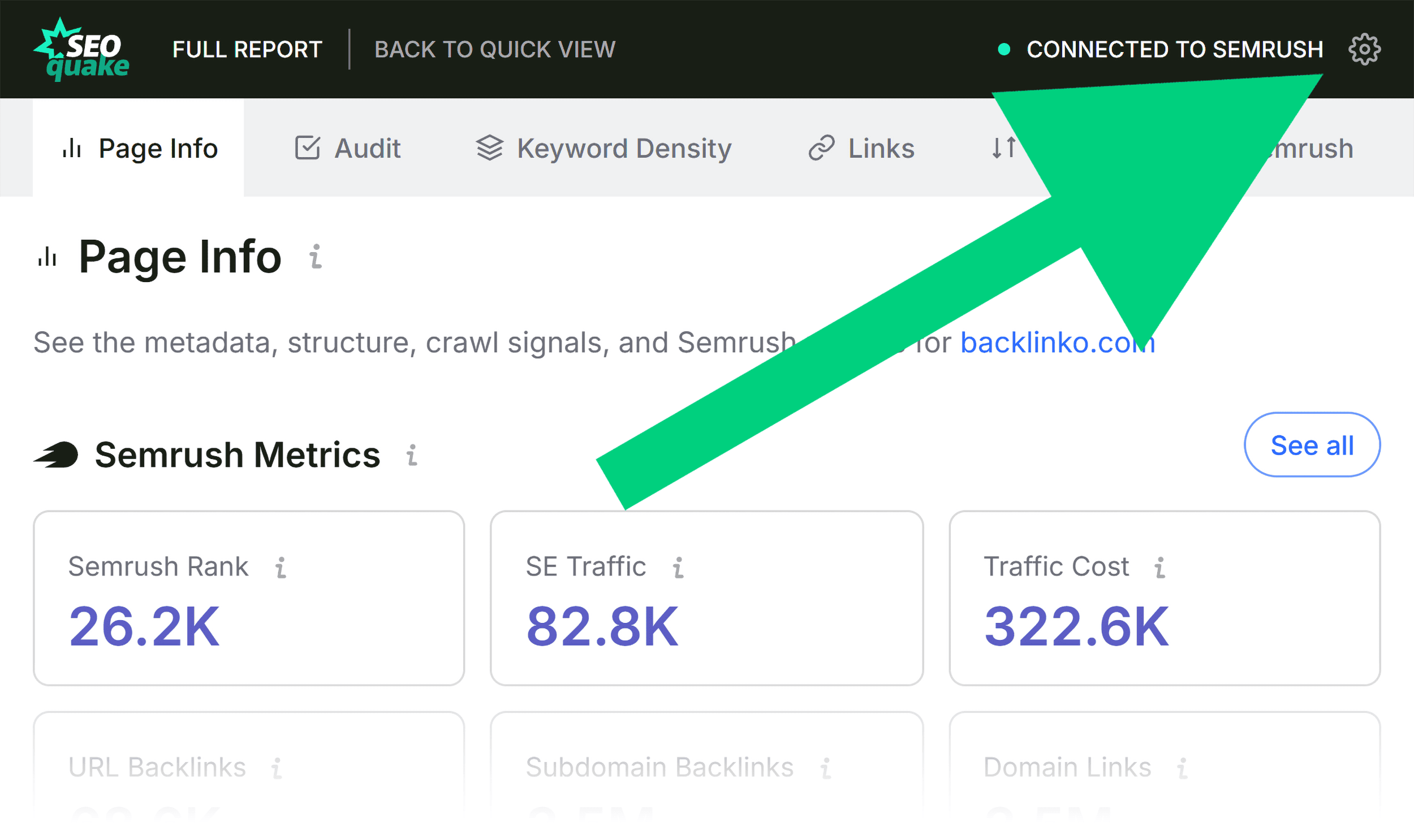Click the Semrush flame logo icon

pos(55,454)
